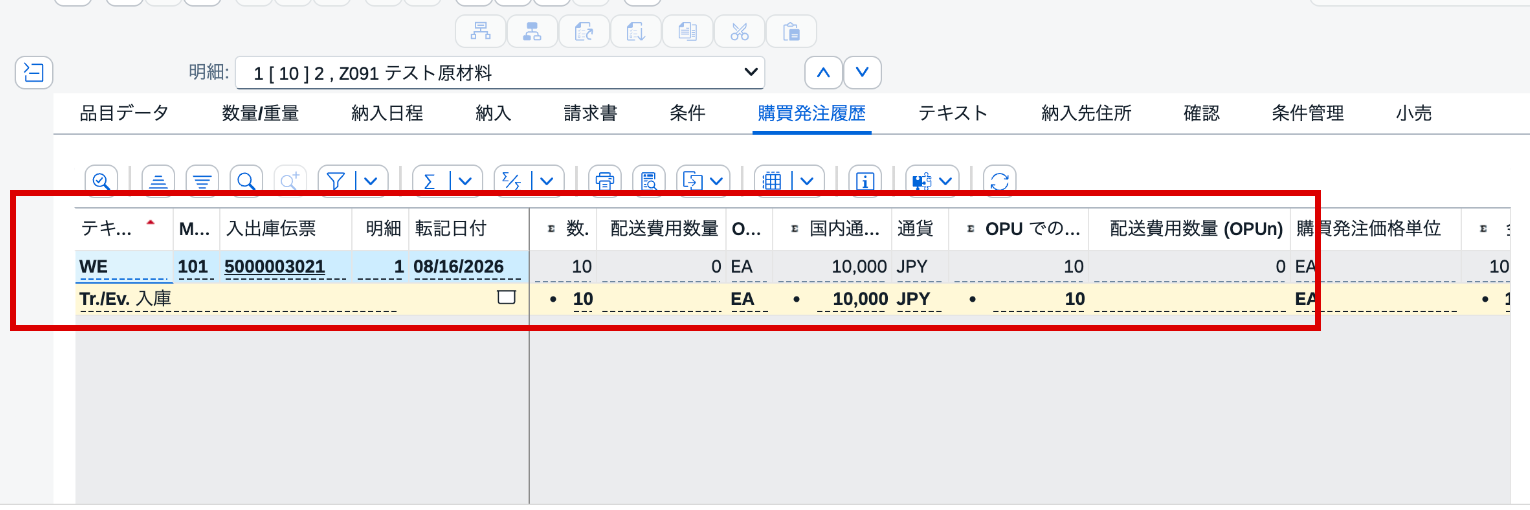
Task: Open the 小売 tab
Action: coord(1414,114)
